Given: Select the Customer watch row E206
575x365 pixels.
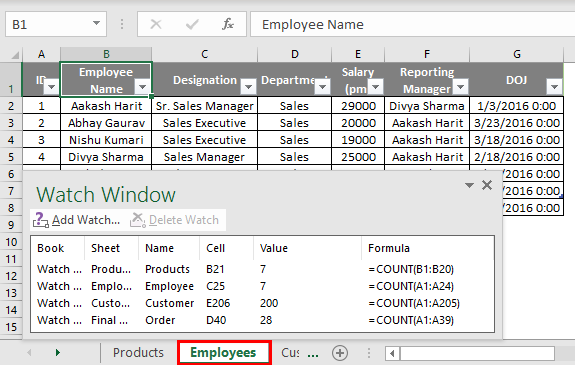Looking at the screenshot, I should tap(262, 303).
